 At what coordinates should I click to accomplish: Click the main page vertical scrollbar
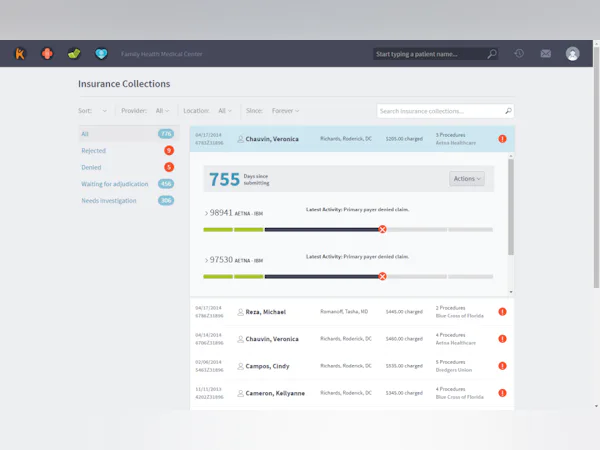596,167
